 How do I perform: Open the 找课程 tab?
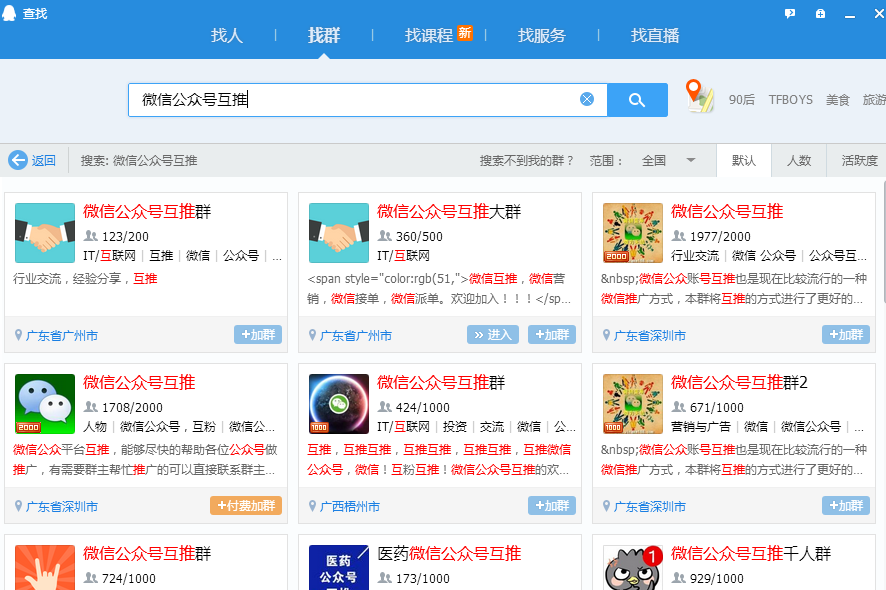[x=429, y=36]
